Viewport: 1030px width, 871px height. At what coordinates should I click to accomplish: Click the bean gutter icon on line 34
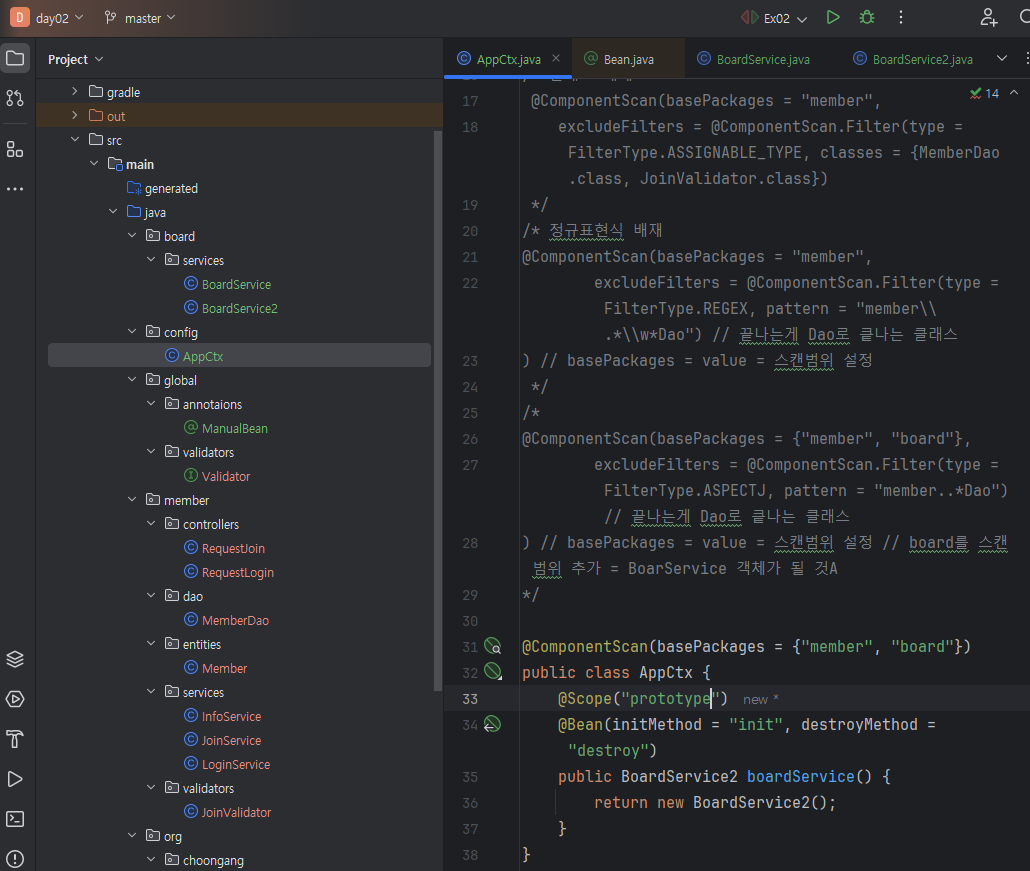(492, 724)
